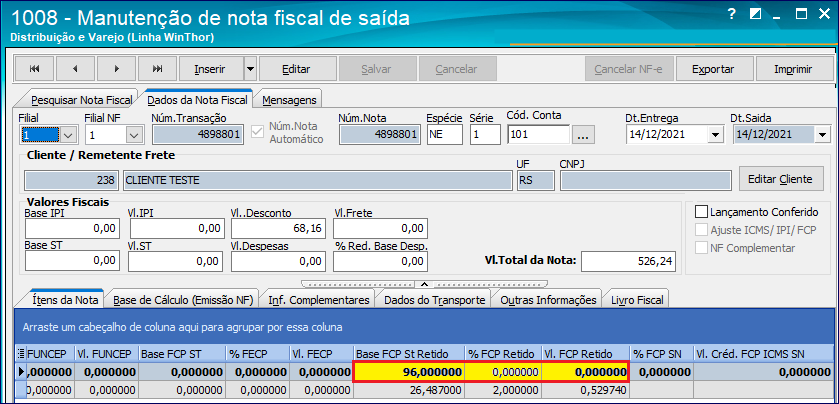
Task: Click the Salvar button
Action: [x=376, y=69]
